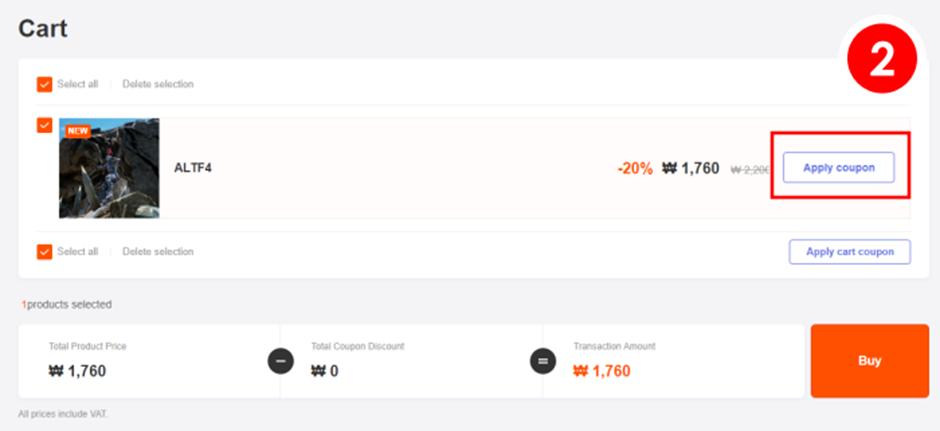Click the top Delete selection link
940x431 pixels.
click(x=158, y=84)
